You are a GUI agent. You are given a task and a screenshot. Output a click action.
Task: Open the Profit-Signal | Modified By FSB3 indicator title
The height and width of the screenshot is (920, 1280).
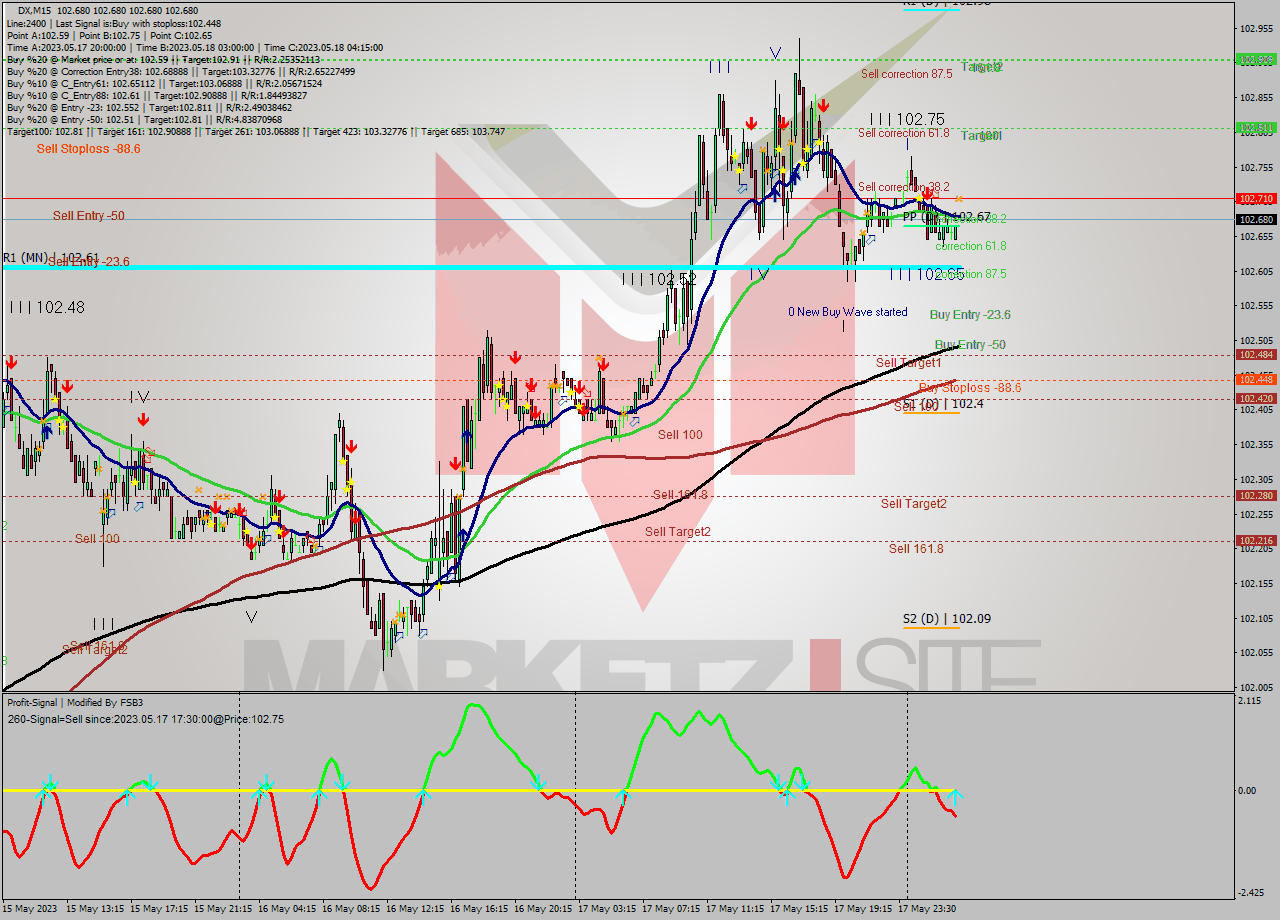coord(75,703)
